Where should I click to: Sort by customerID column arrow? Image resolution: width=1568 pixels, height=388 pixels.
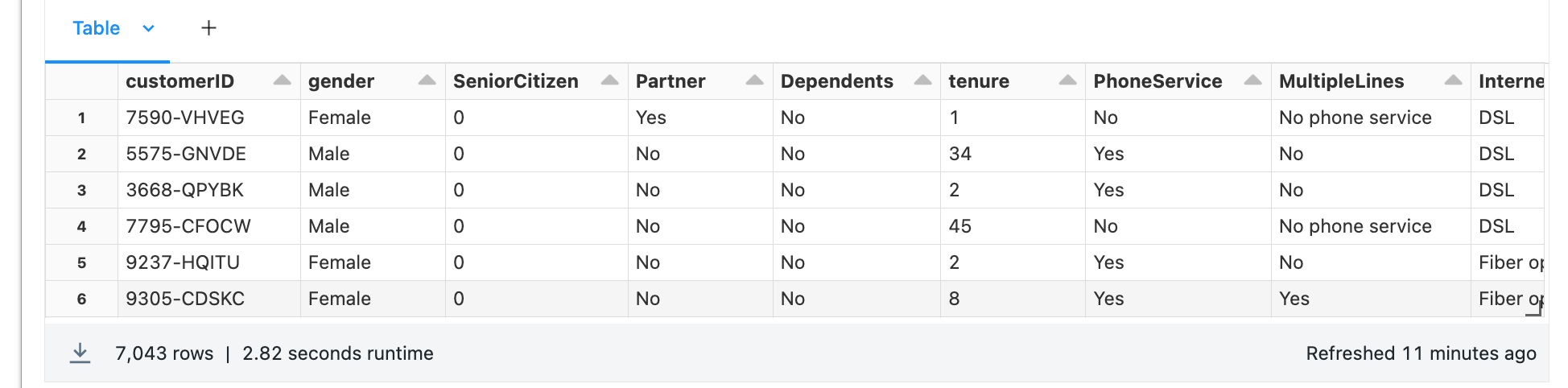coord(282,80)
